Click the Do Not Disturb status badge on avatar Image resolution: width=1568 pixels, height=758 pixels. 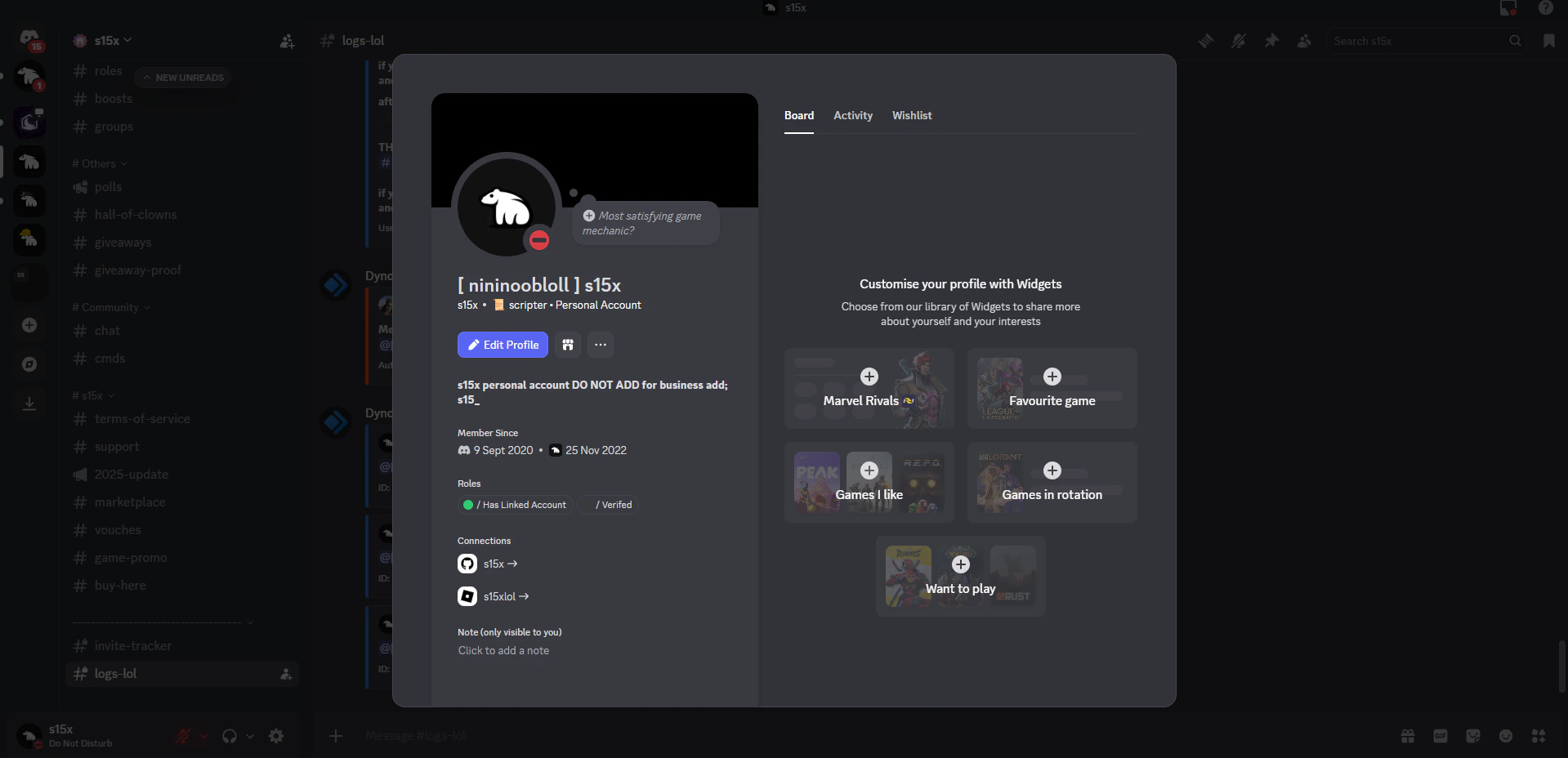coord(538,240)
